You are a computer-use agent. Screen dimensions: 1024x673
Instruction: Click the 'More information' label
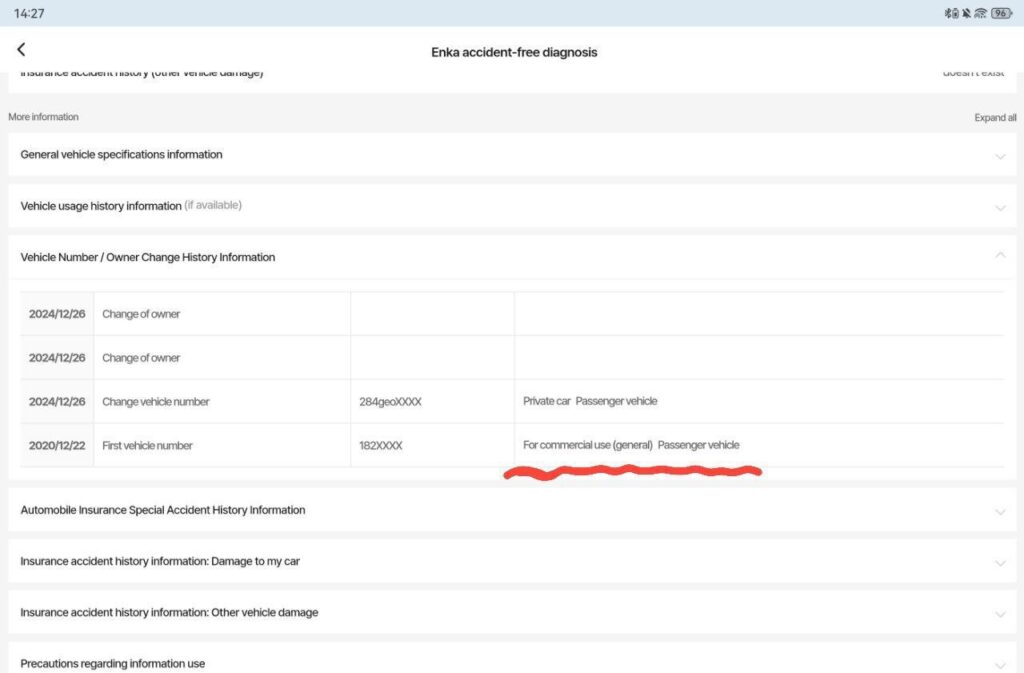(x=43, y=117)
